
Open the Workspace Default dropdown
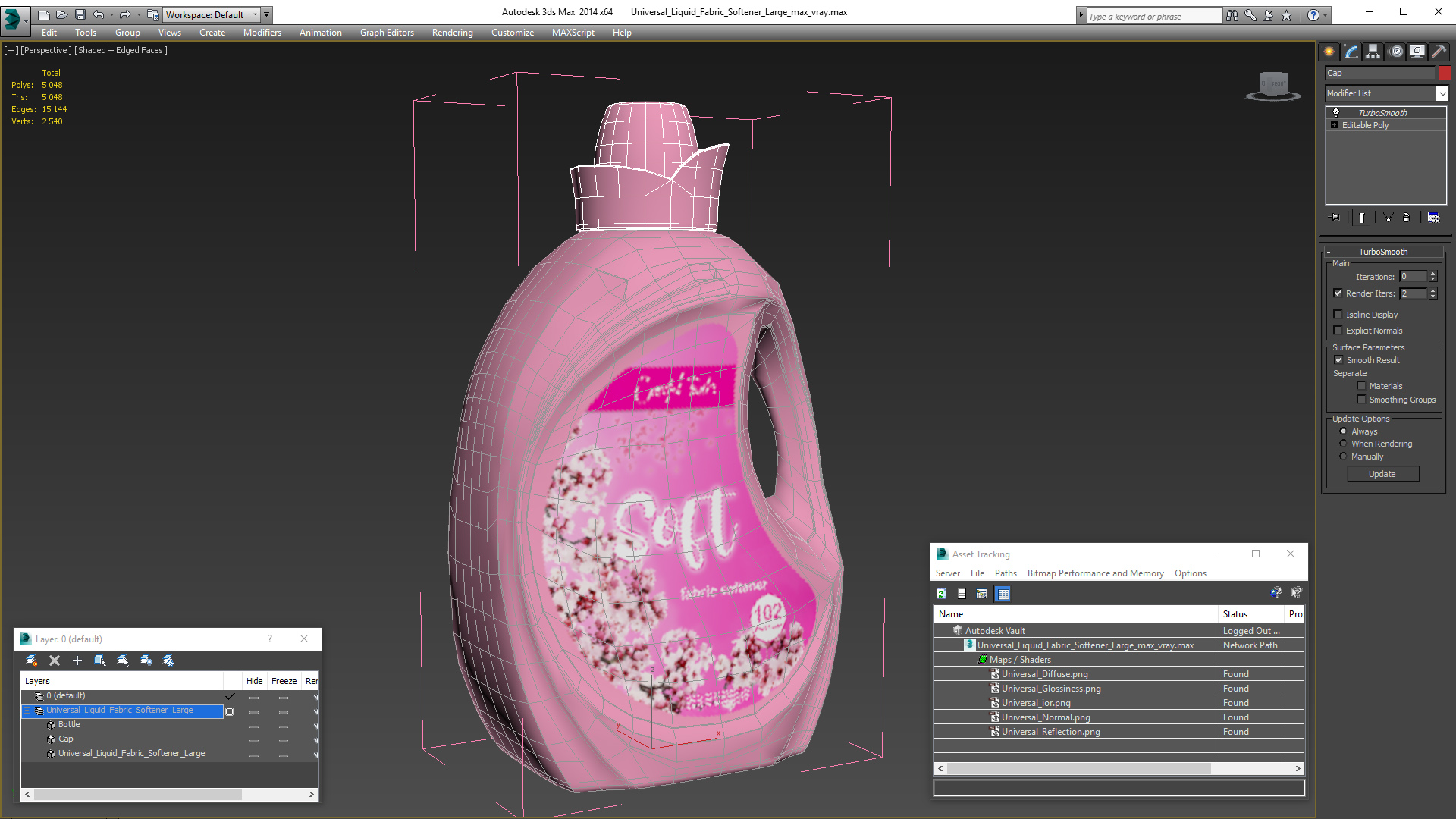211,14
